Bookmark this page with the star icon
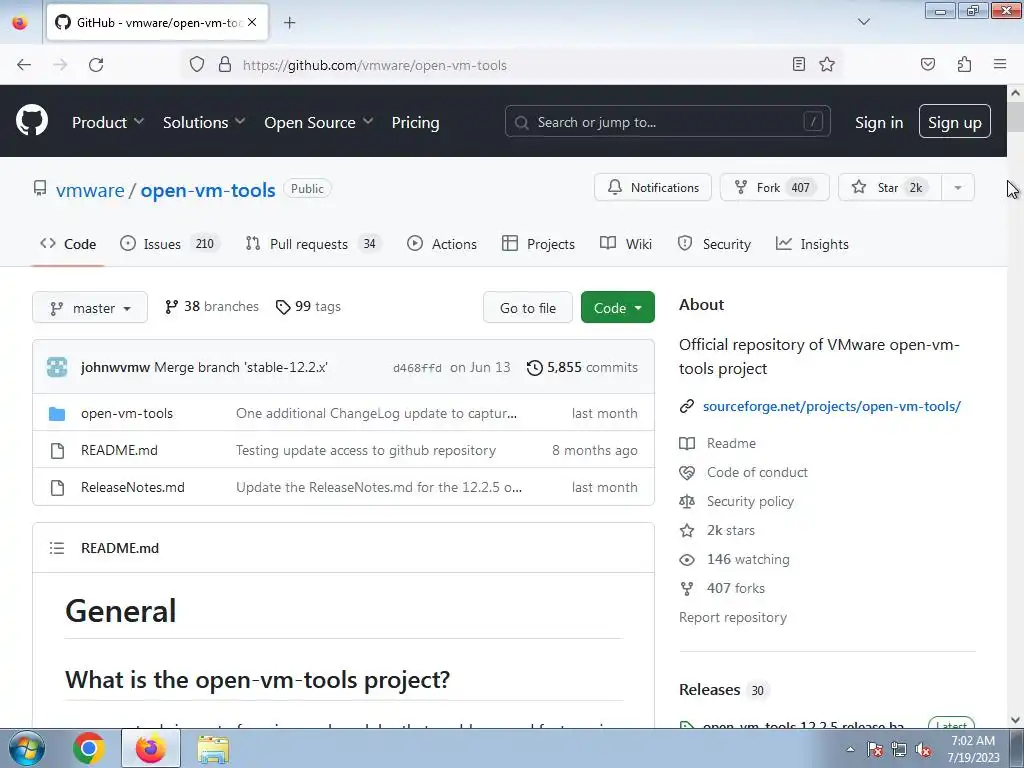The image size is (1024, 768). coord(827,64)
